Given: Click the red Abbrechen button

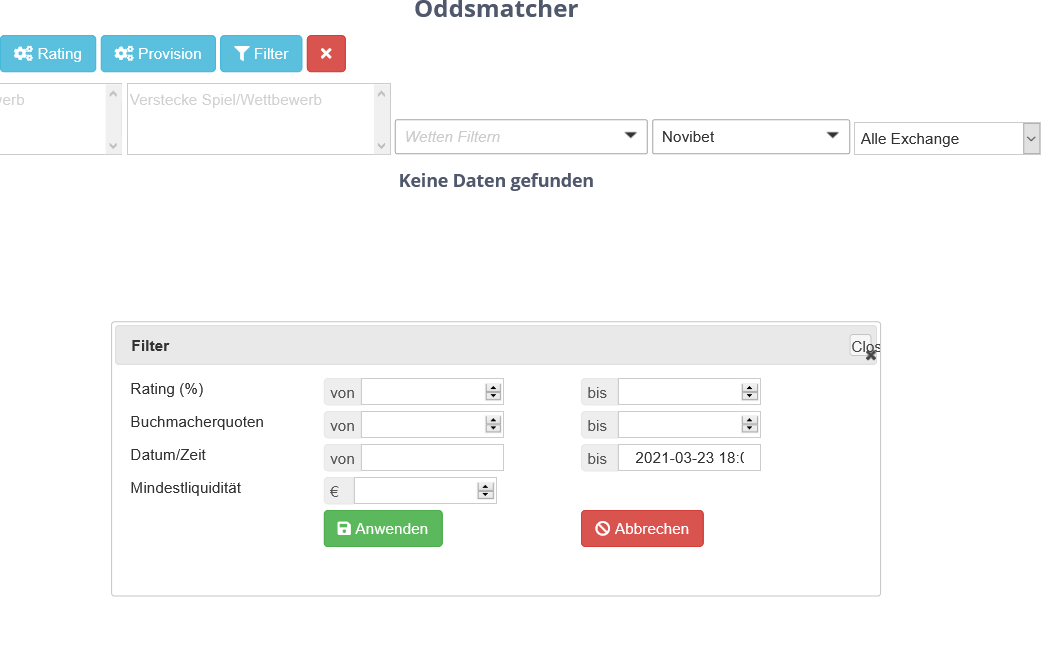Looking at the screenshot, I should [642, 528].
